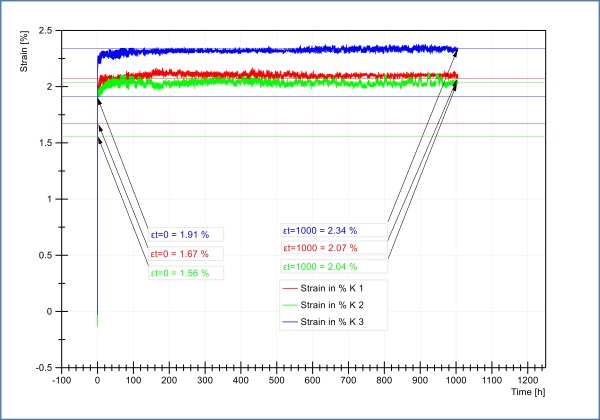
Task: Select the -0.5 tick label on strain axis
Action: click(43, 368)
